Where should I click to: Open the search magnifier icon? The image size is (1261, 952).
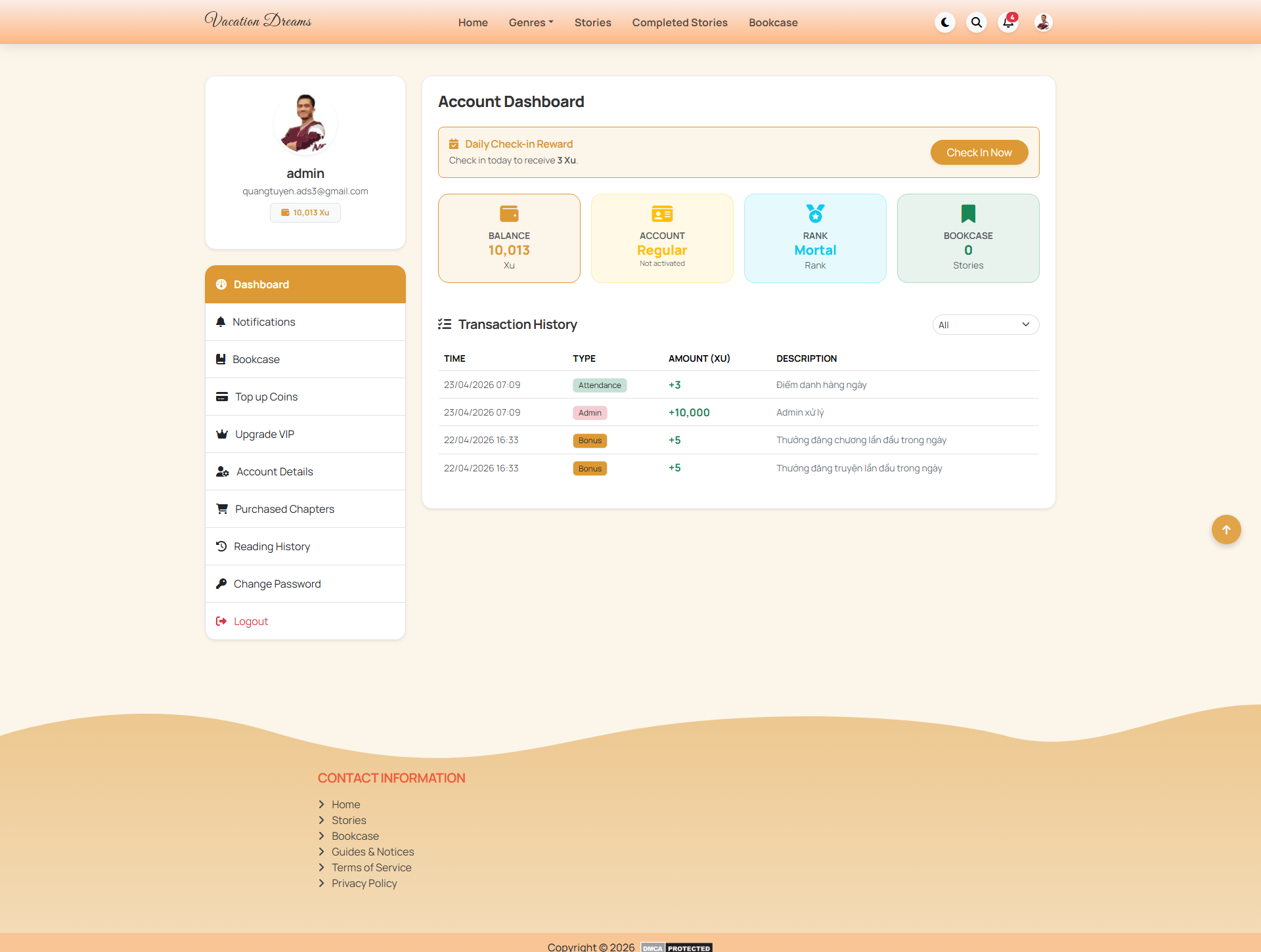(x=977, y=22)
